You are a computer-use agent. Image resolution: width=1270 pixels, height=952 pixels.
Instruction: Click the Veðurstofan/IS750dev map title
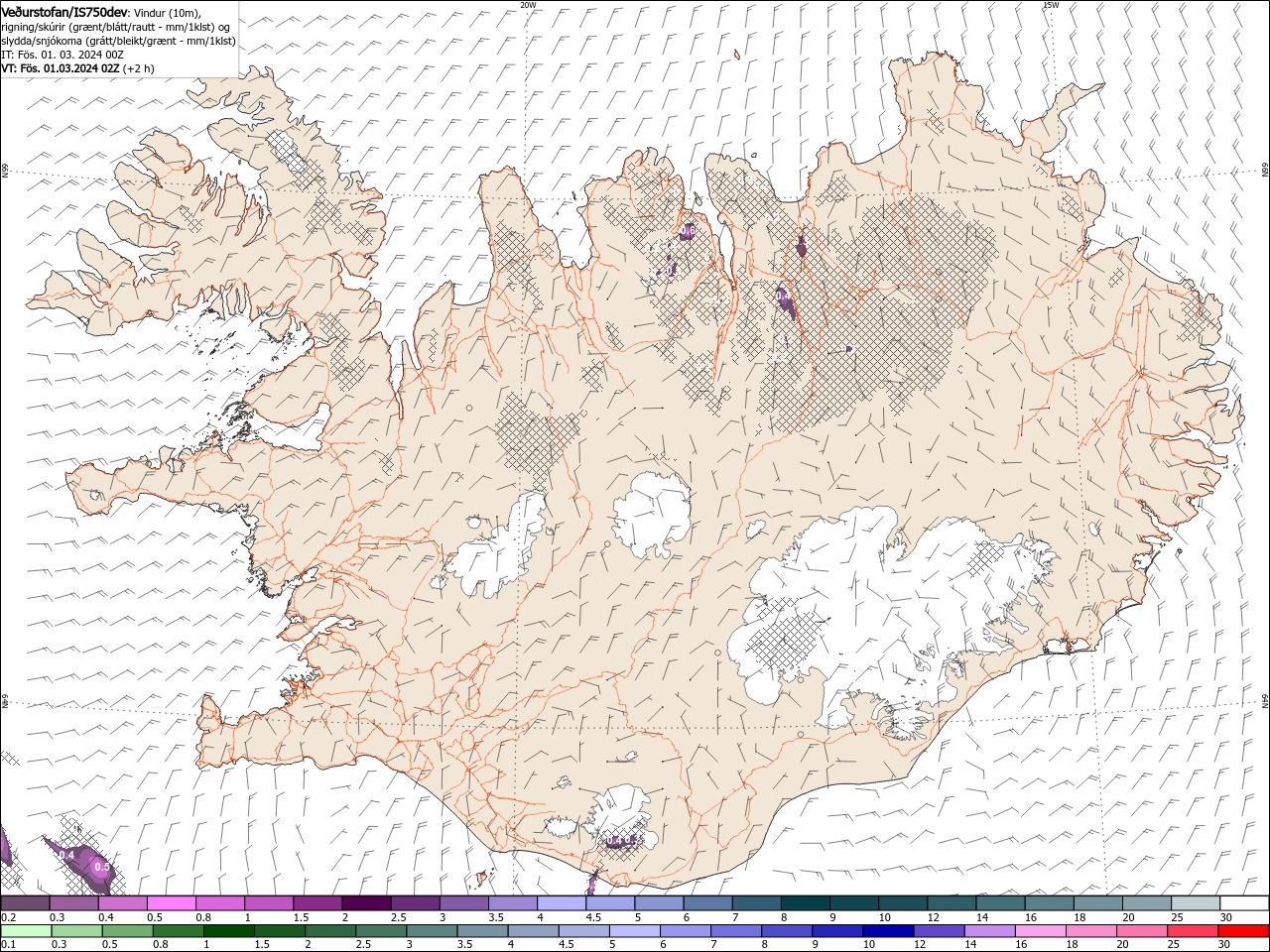(64, 12)
